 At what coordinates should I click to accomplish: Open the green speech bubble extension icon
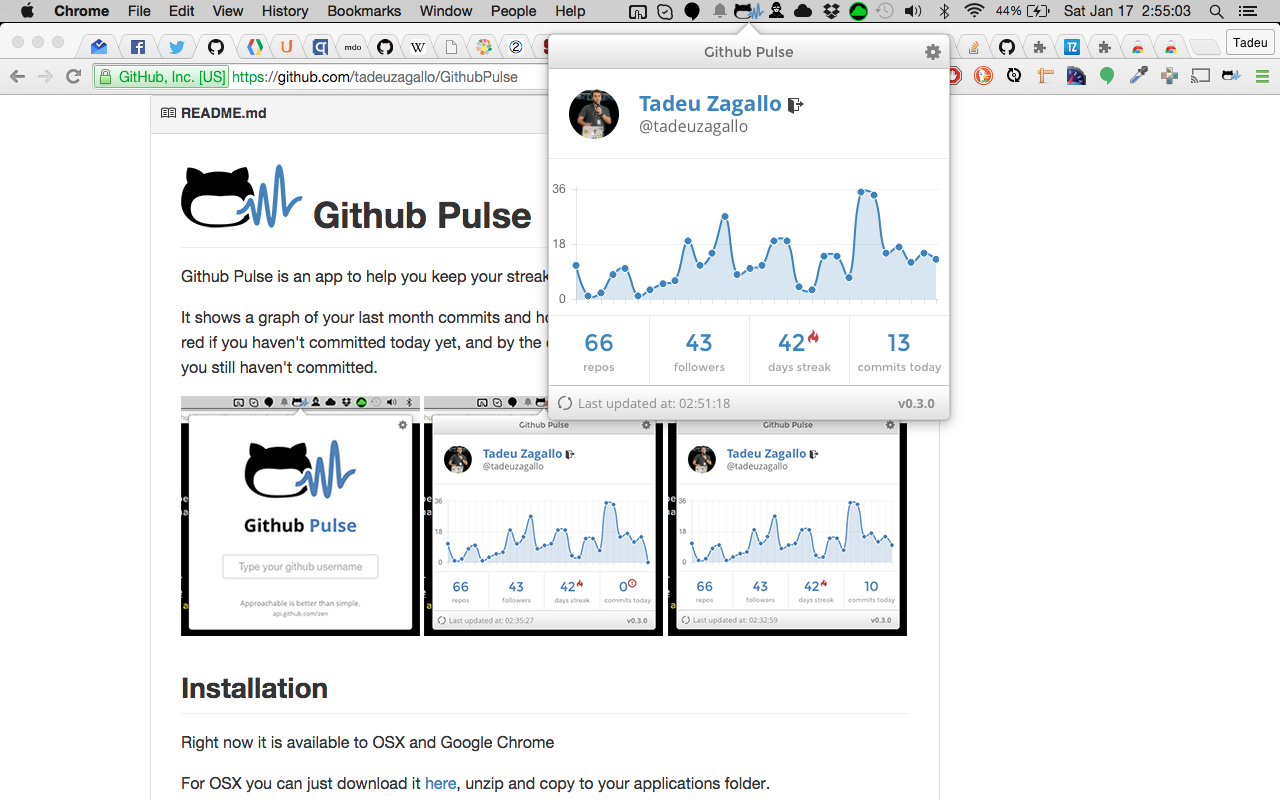click(1107, 76)
